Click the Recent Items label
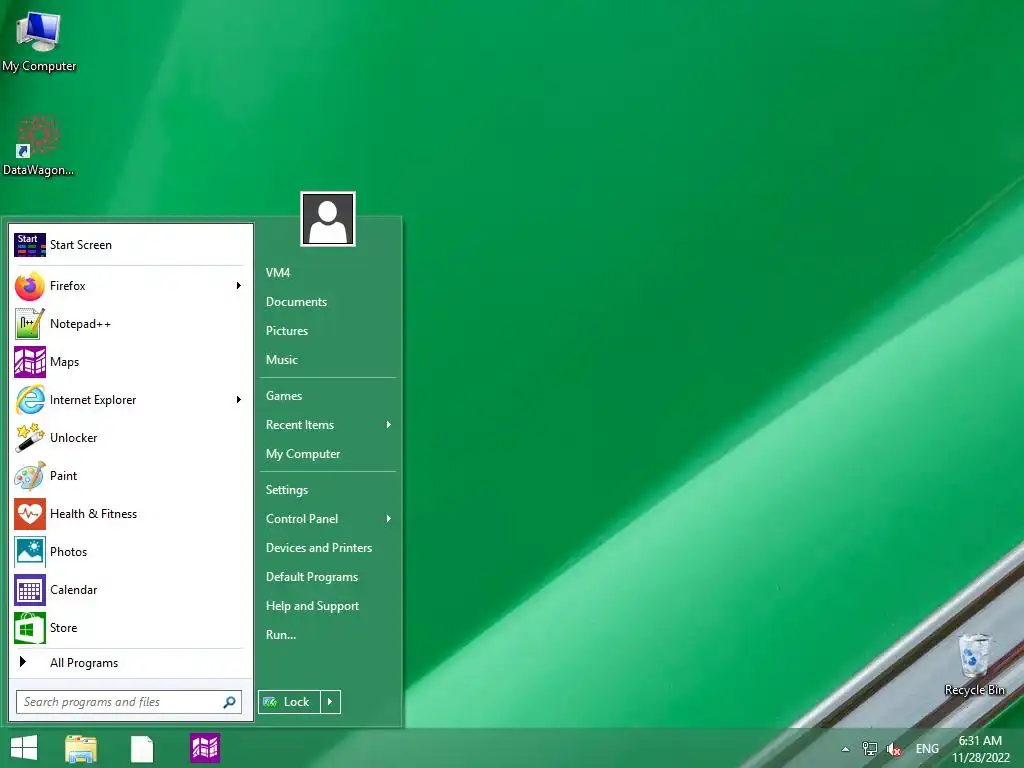 300,424
